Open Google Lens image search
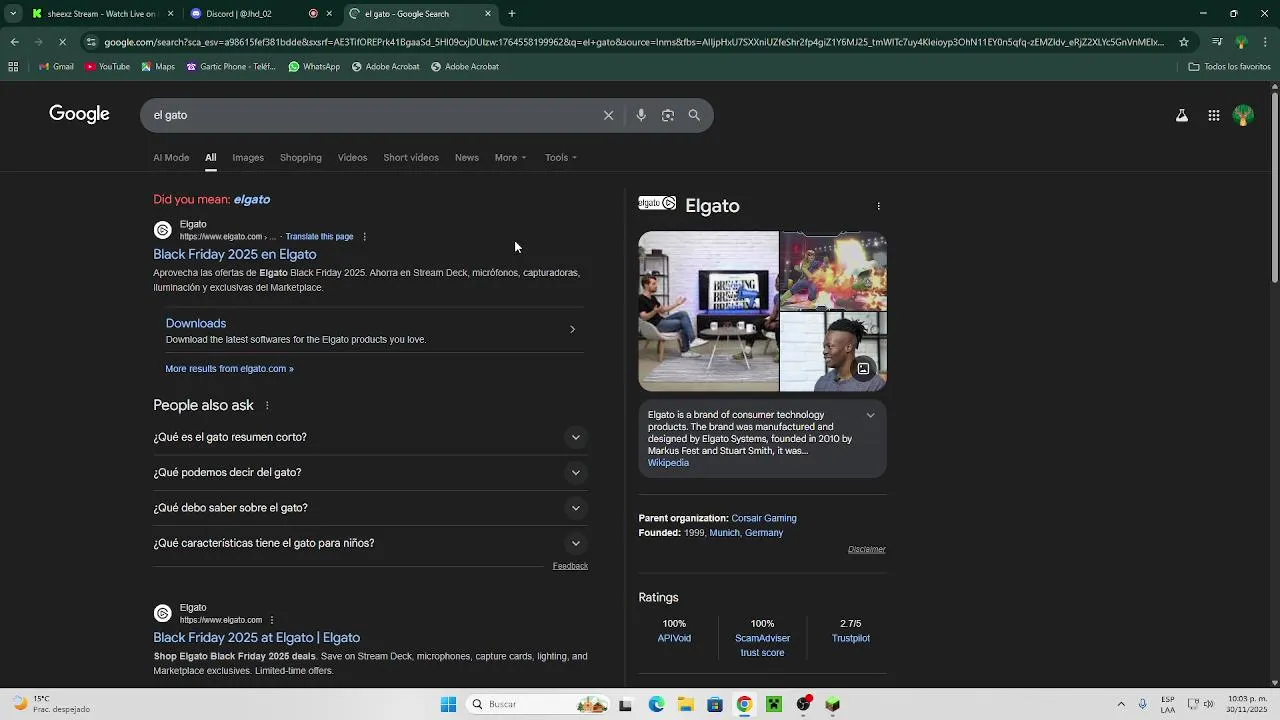This screenshot has height=720, width=1280. pos(668,115)
